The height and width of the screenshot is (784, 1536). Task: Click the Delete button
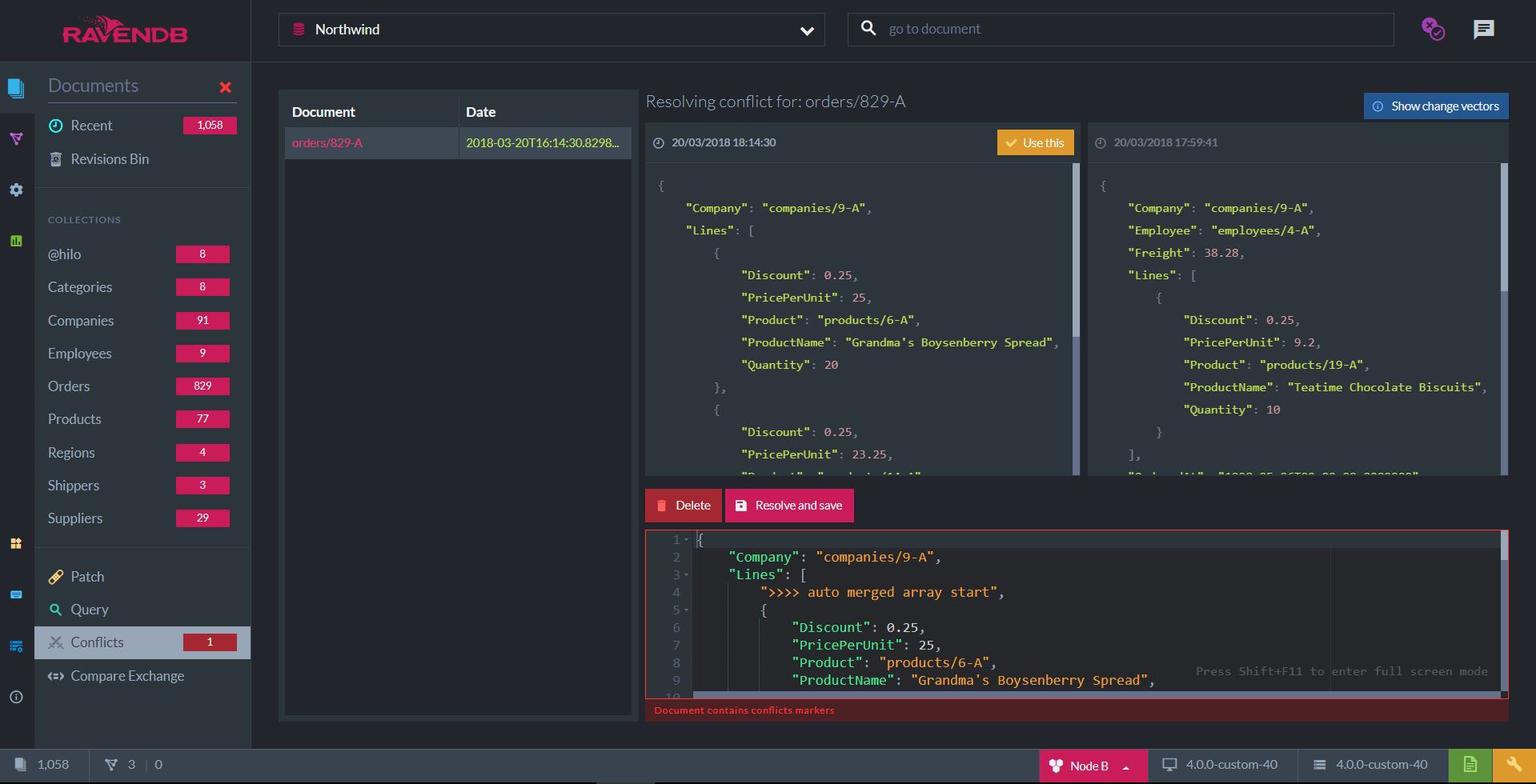(x=684, y=506)
